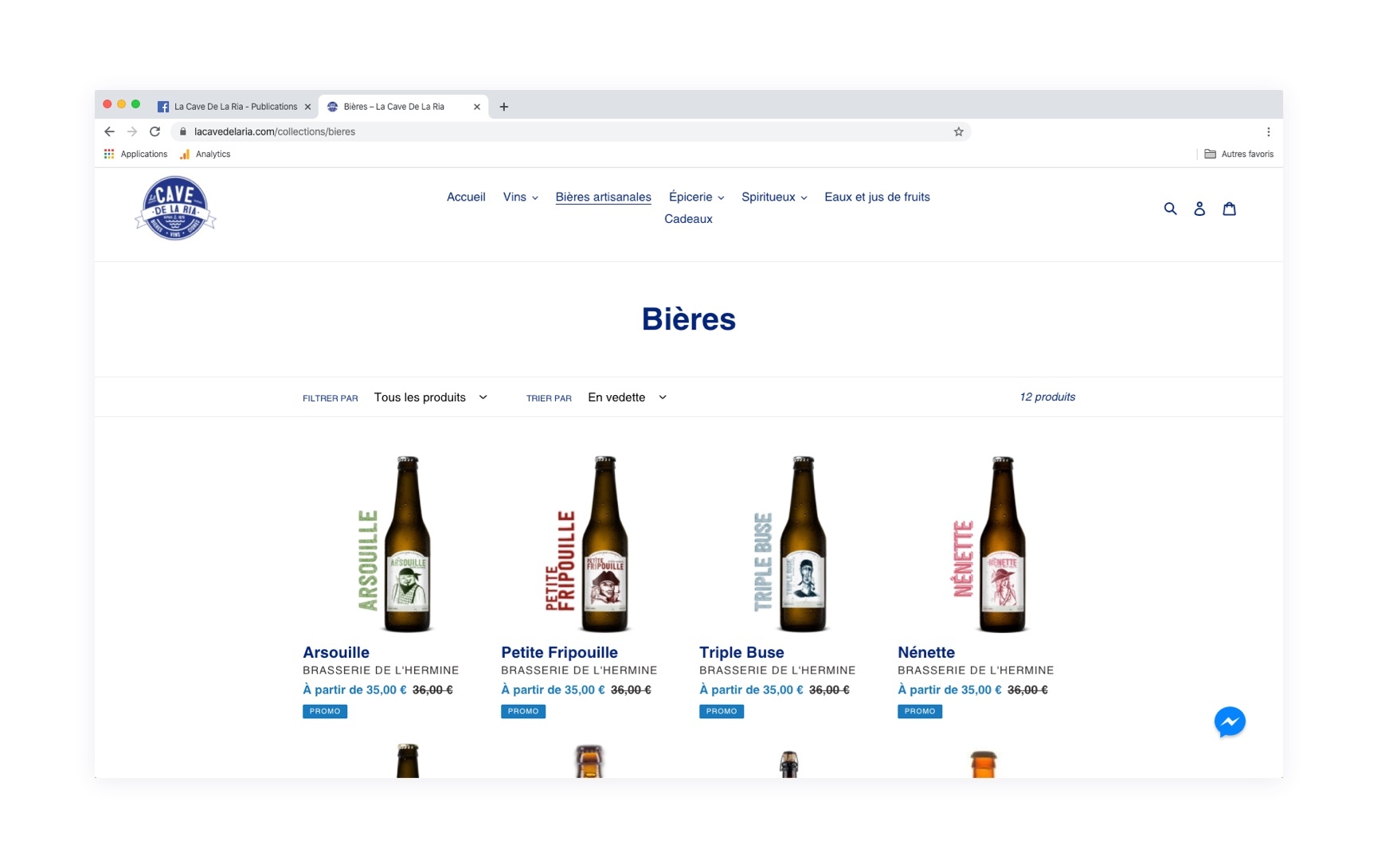Click Nénette's Brasserie de l'Hermine vendor text
The height and width of the screenshot is (868, 1393).
coord(976,671)
